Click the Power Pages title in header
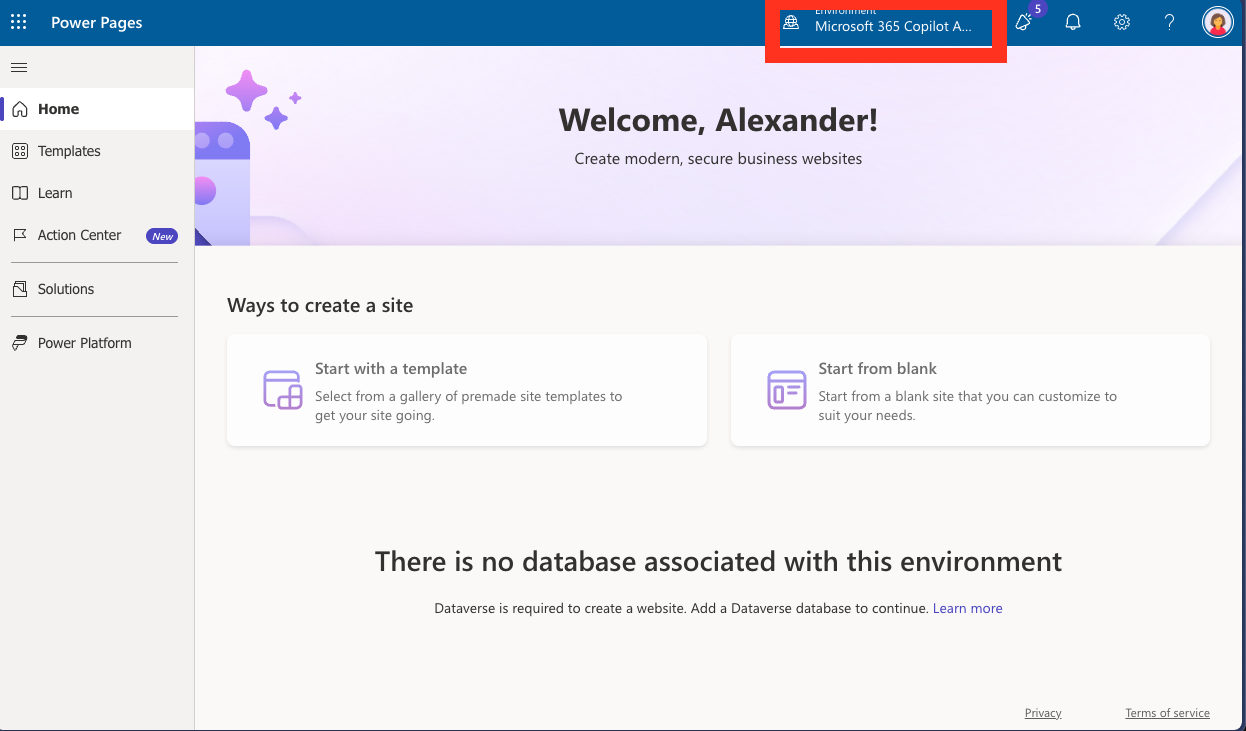The image size is (1246, 731). click(97, 23)
